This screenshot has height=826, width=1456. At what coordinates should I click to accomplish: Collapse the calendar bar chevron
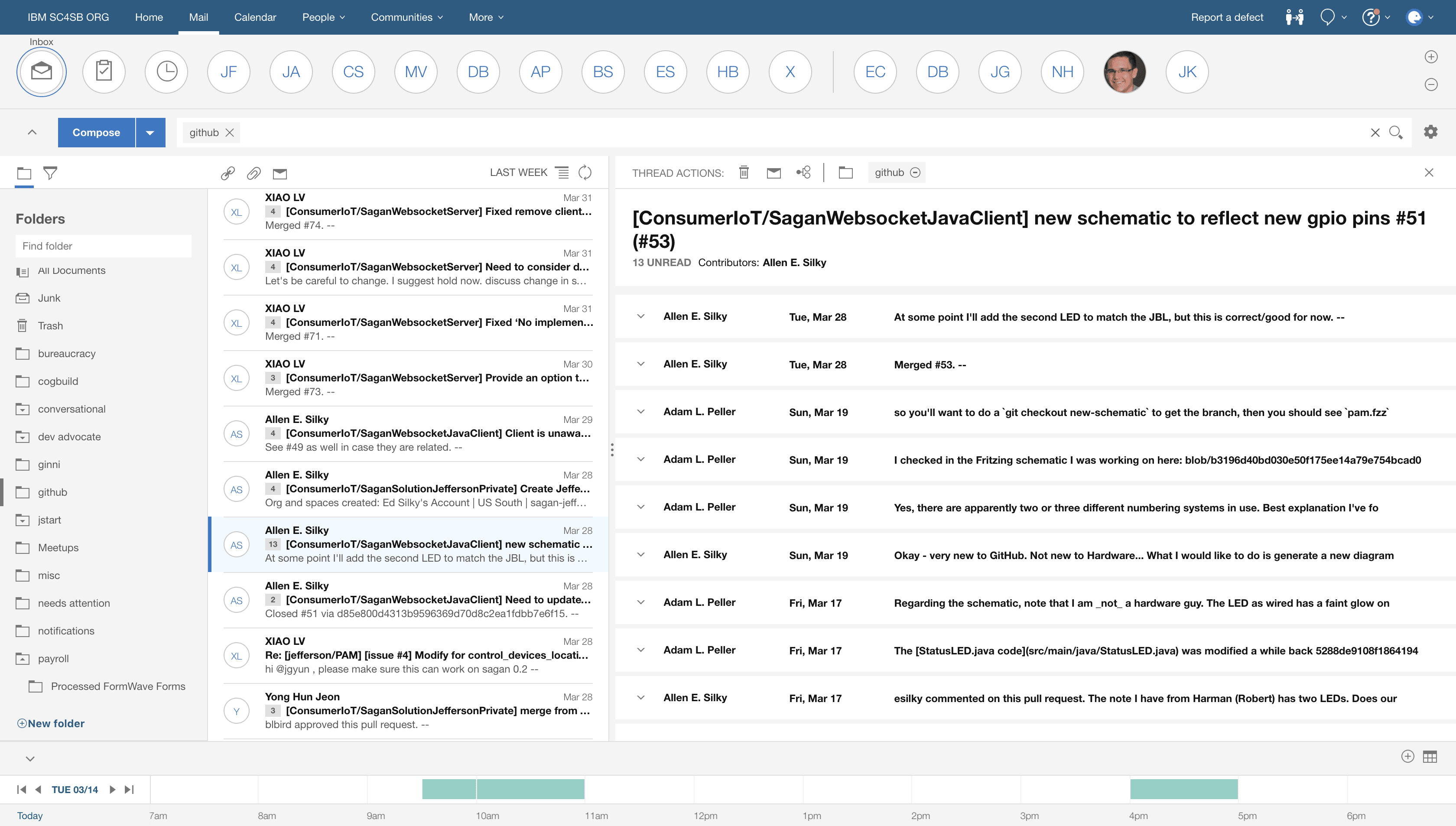pos(30,758)
